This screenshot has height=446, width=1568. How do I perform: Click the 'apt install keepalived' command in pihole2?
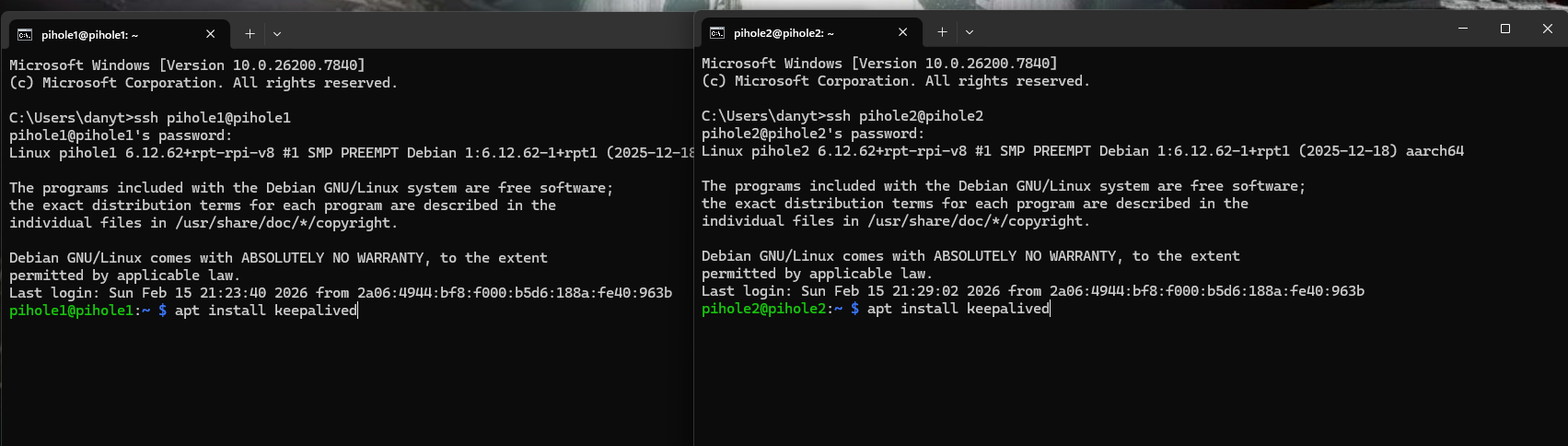pos(958,309)
